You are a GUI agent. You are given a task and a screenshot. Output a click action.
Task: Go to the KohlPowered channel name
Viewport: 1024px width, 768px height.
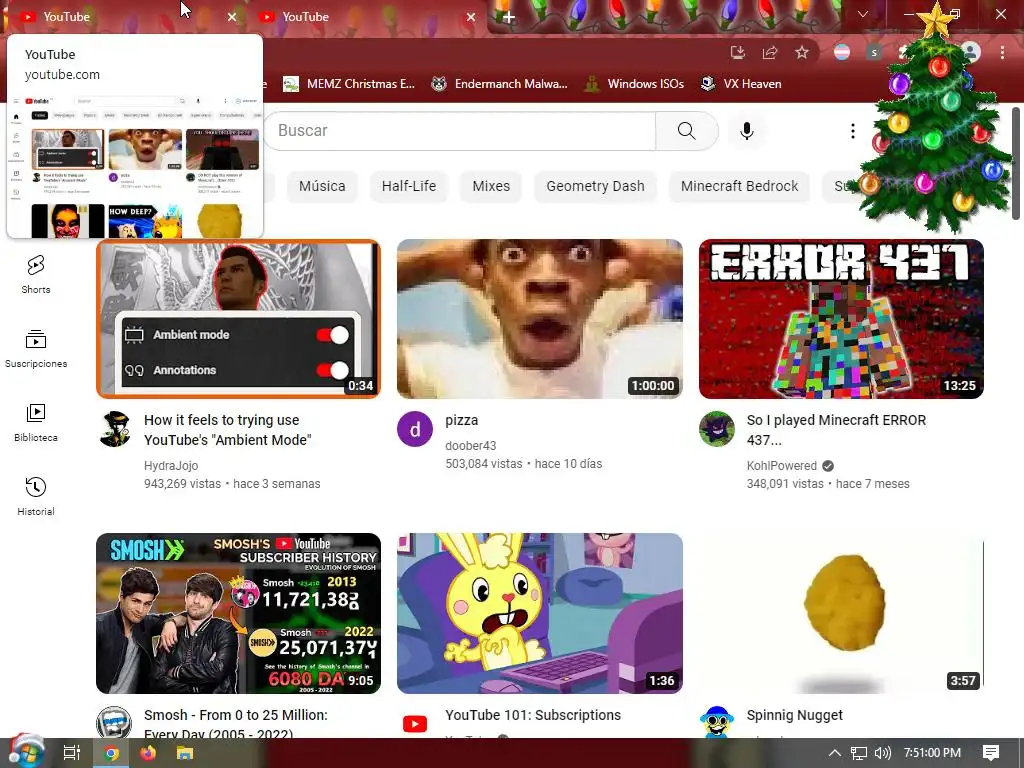coord(782,466)
